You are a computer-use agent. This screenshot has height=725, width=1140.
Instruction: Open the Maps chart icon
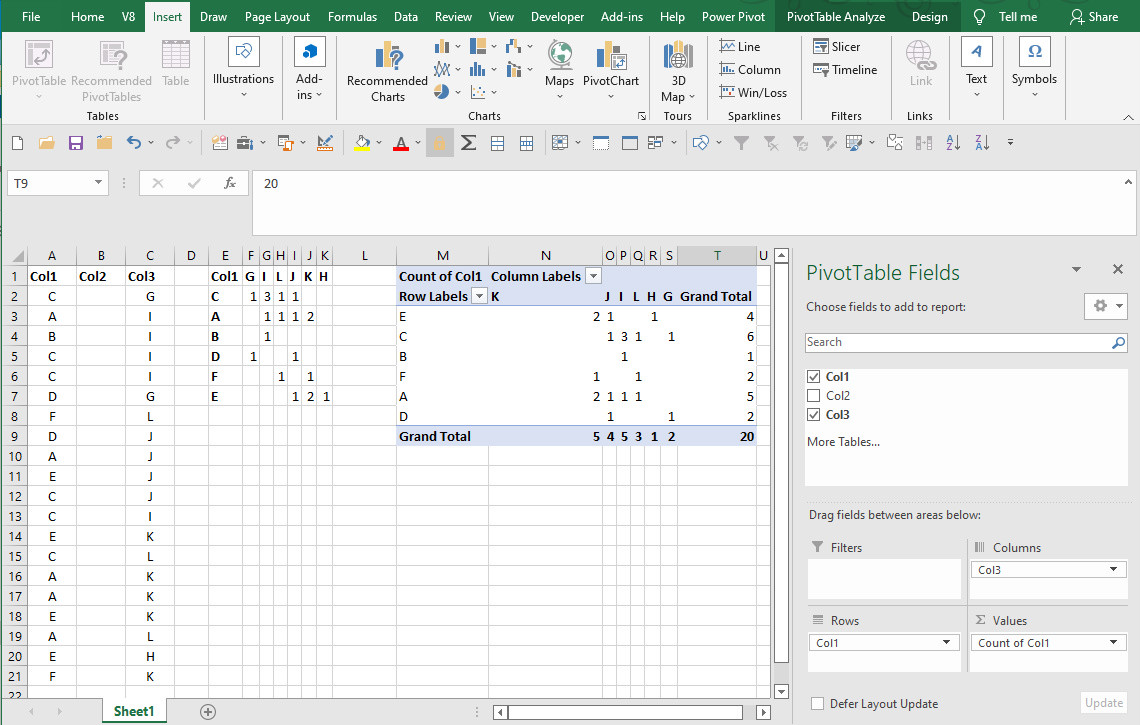[x=560, y=70]
